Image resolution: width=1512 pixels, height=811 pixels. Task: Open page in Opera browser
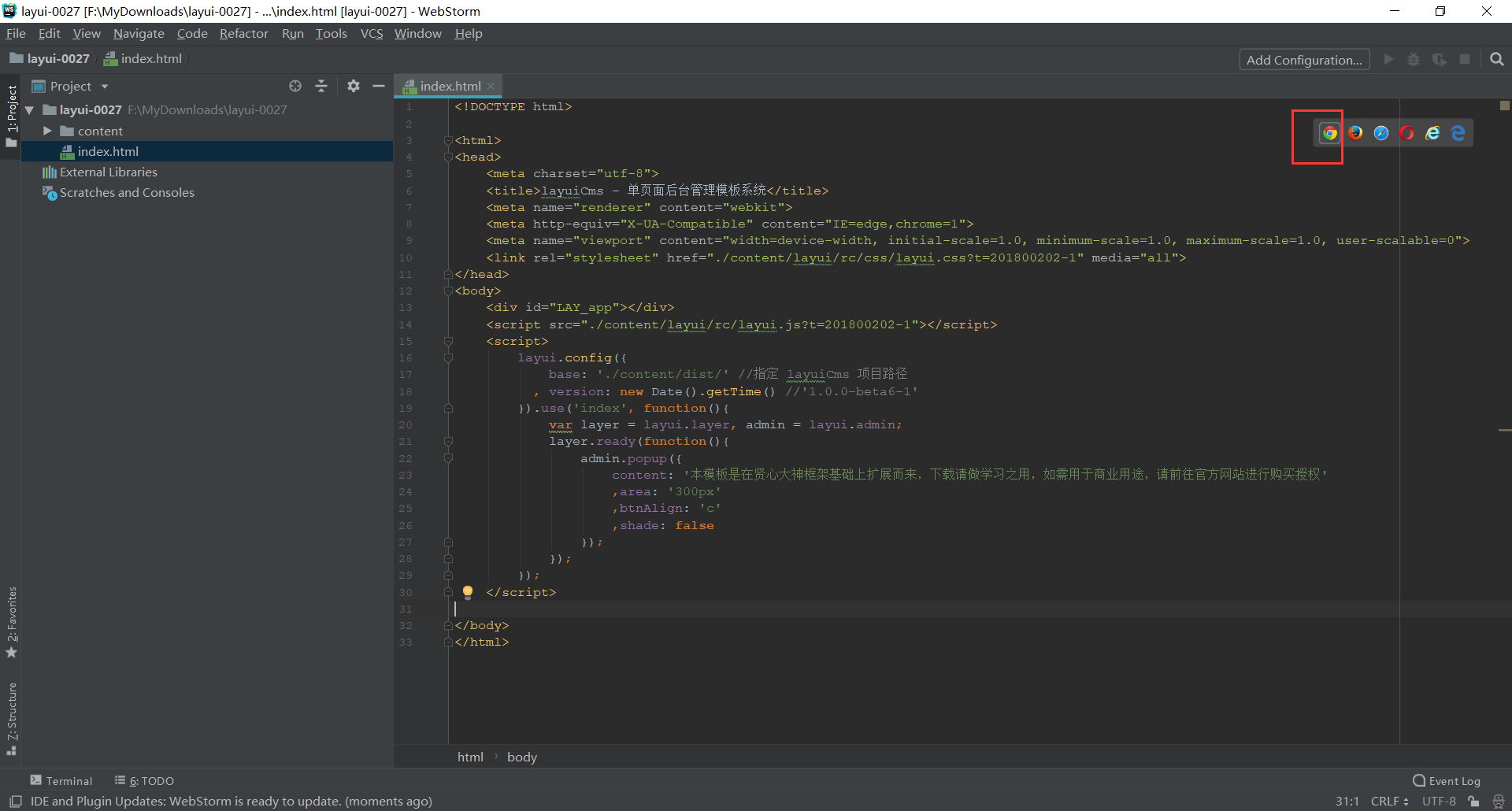coord(1407,133)
